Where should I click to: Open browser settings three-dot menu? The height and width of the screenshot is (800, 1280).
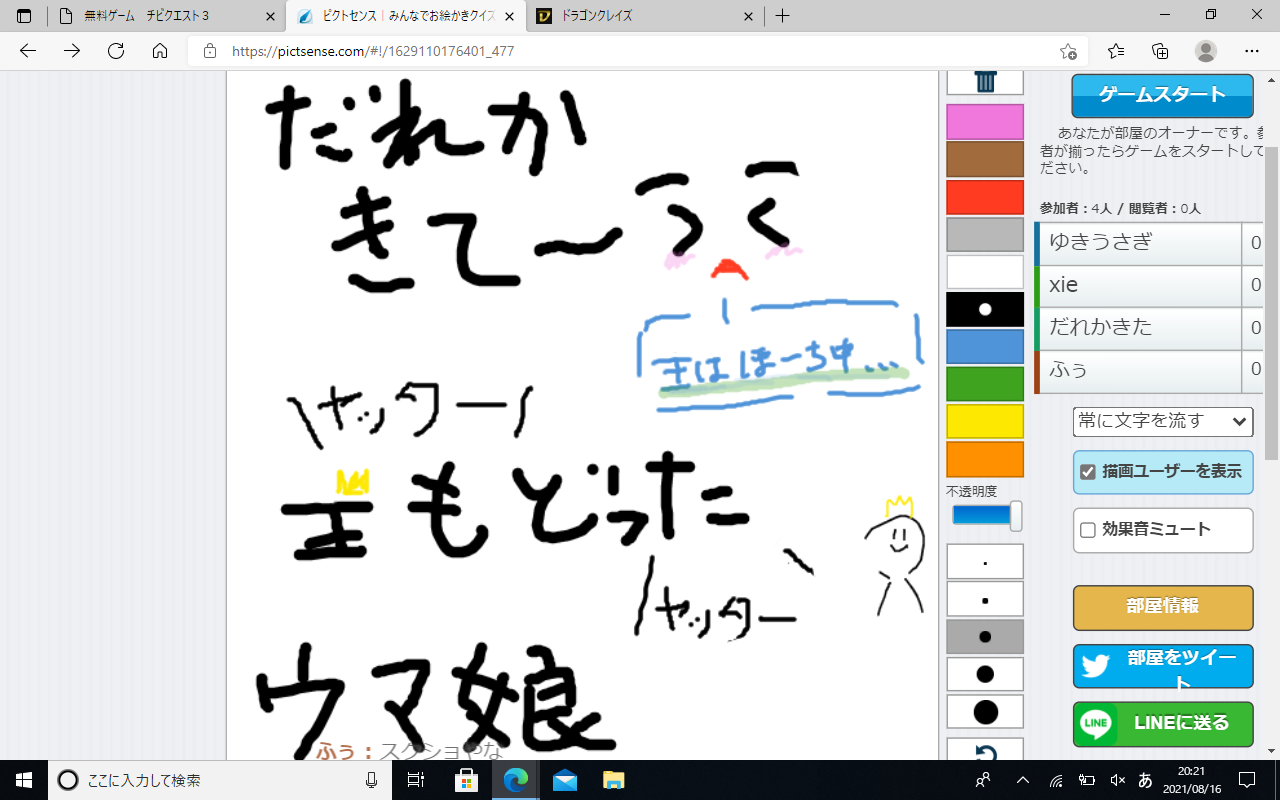pos(1252,51)
